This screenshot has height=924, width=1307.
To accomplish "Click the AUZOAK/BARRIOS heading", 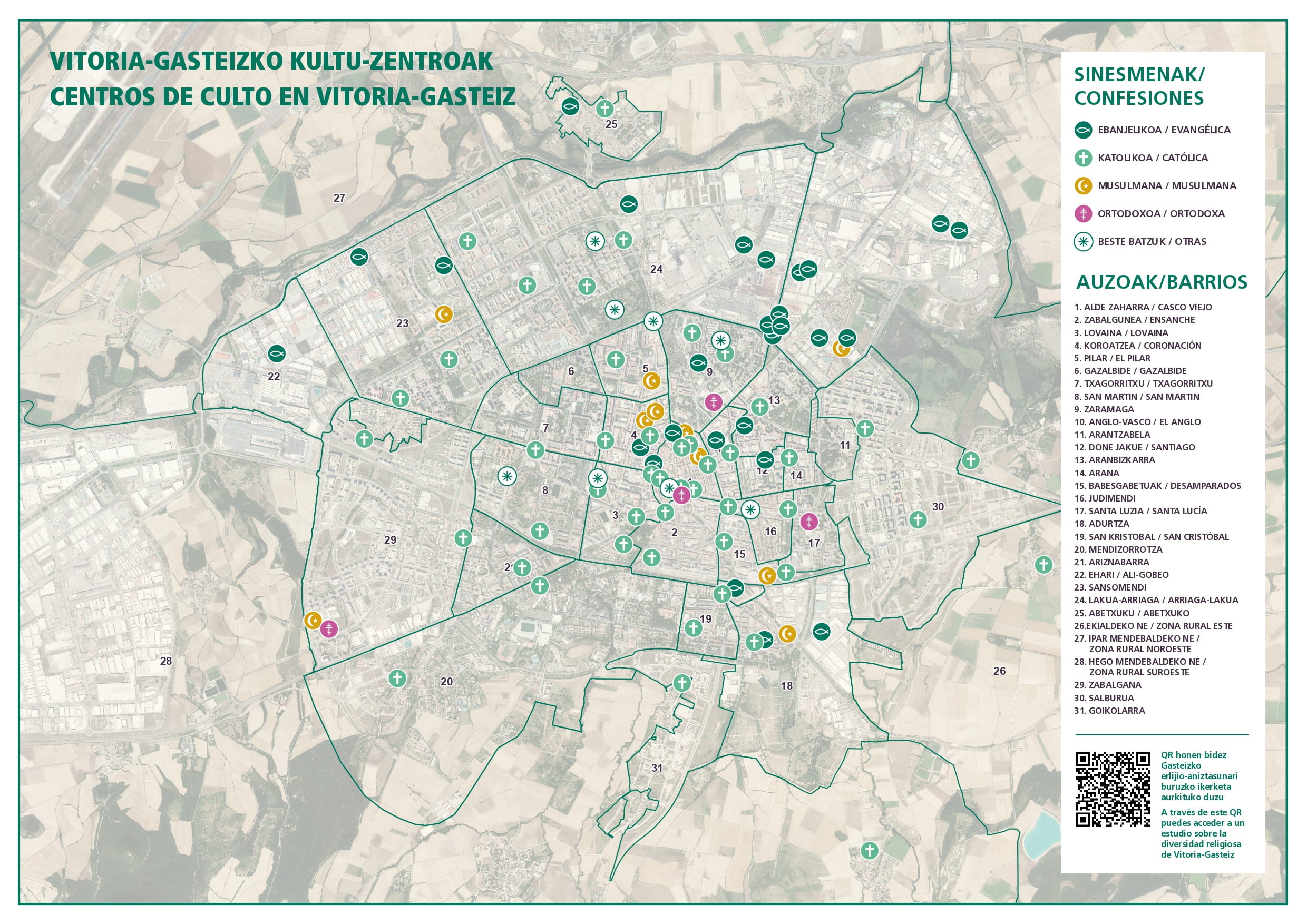I will 1161,282.
